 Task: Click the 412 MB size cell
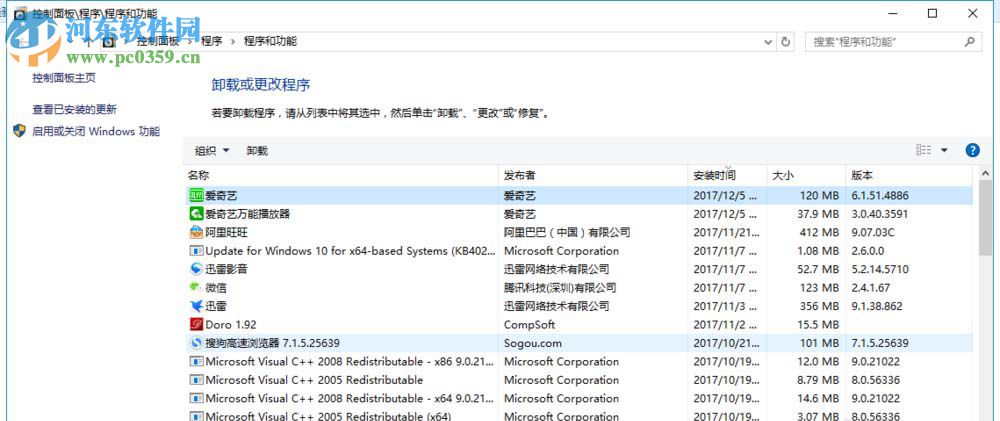819,233
